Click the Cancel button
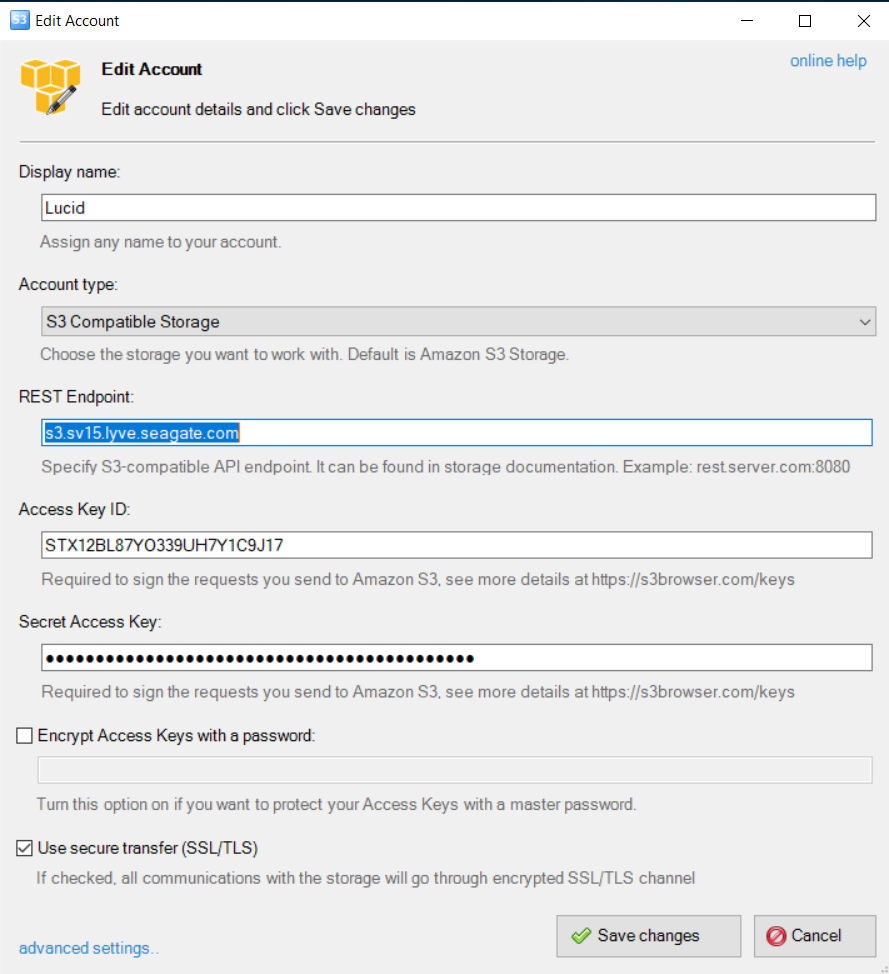 [x=815, y=935]
